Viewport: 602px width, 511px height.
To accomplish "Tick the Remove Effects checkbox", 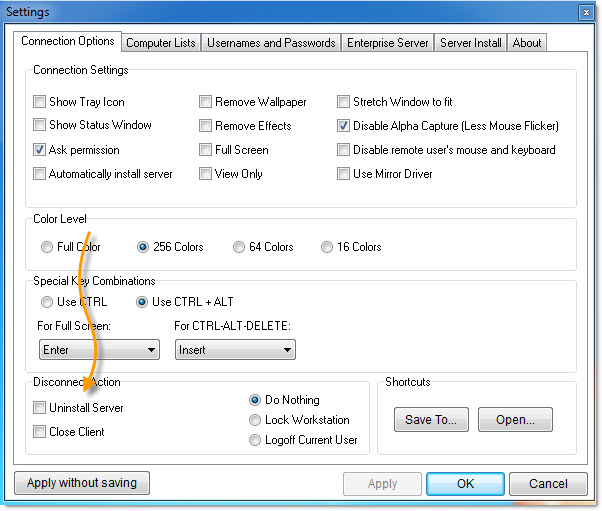I will click(205, 126).
